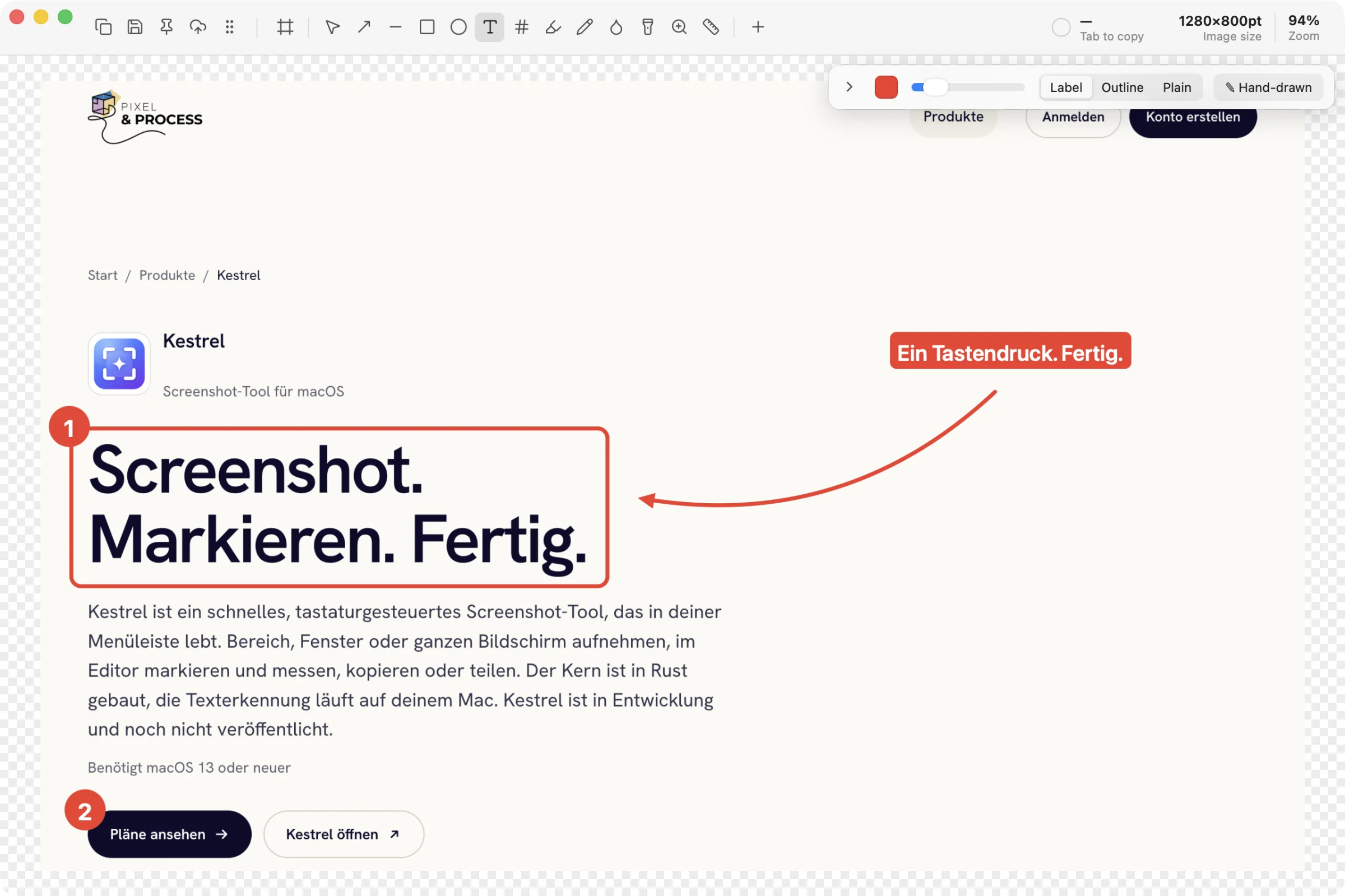Adjust the text size slider
Viewport: 1345px width, 896px height.
coord(968,87)
